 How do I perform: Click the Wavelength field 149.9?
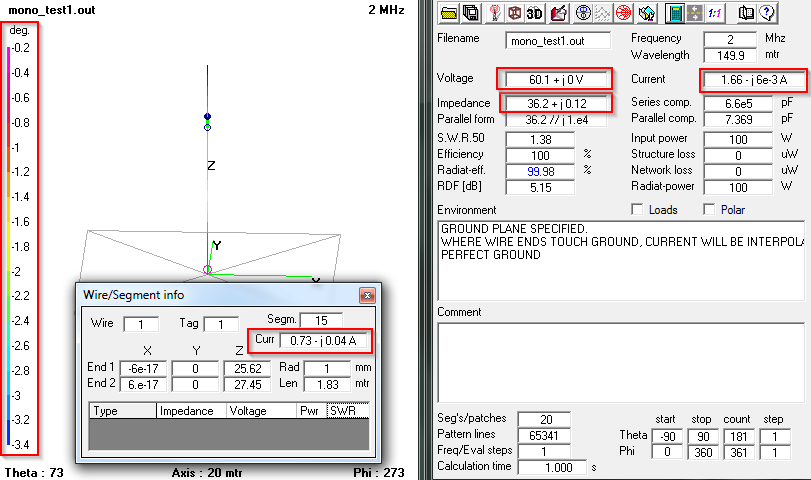click(730, 55)
